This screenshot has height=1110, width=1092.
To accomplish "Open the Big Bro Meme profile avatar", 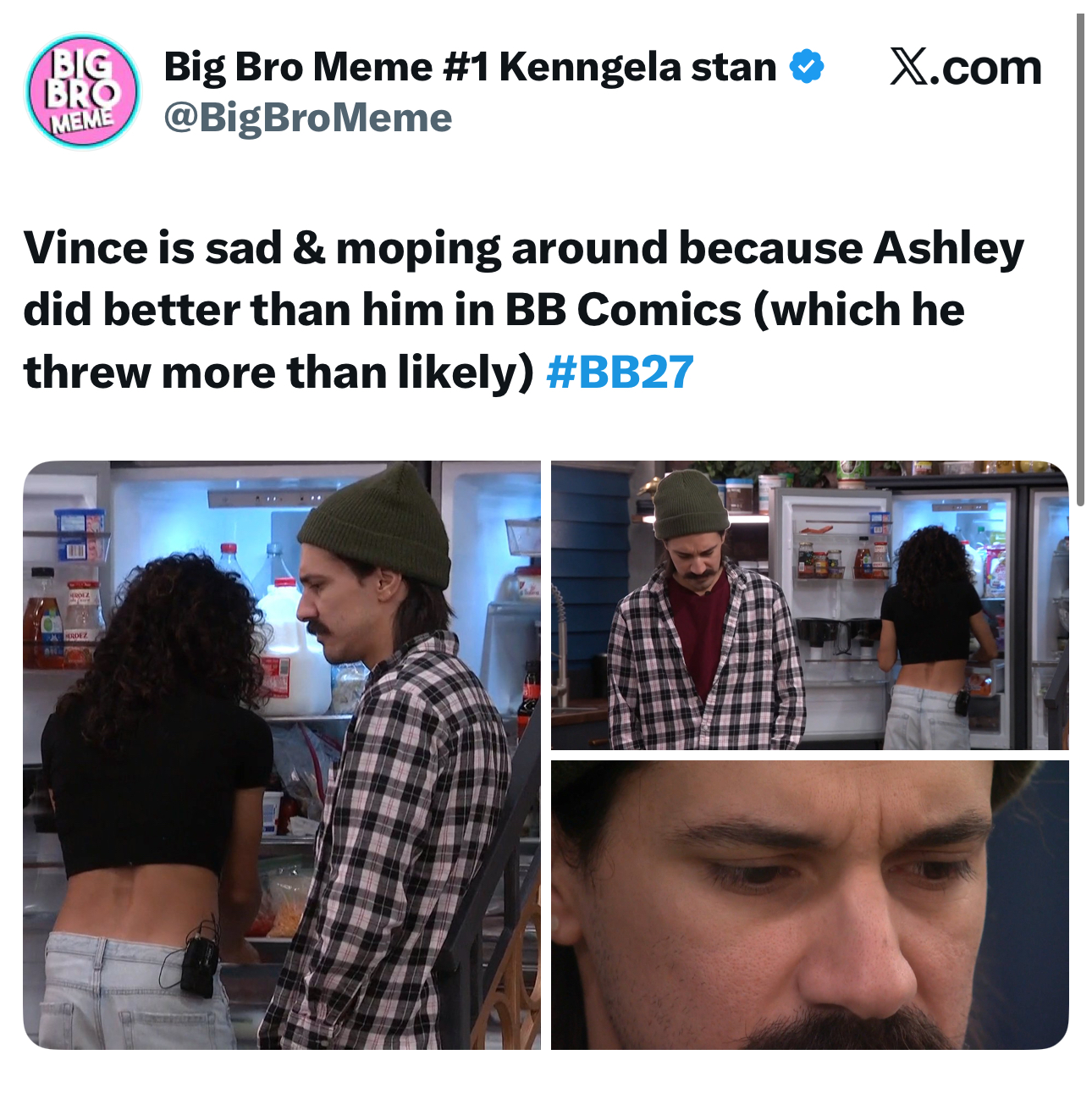I will [x=83, y=91].
